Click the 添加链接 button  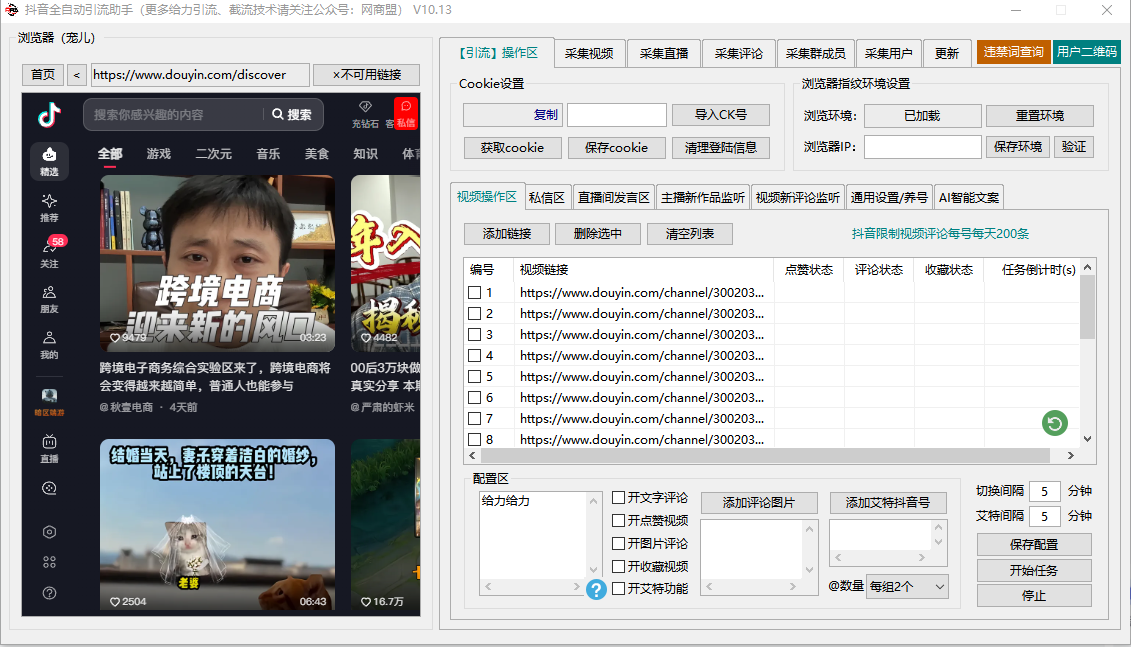click(507, 234)
